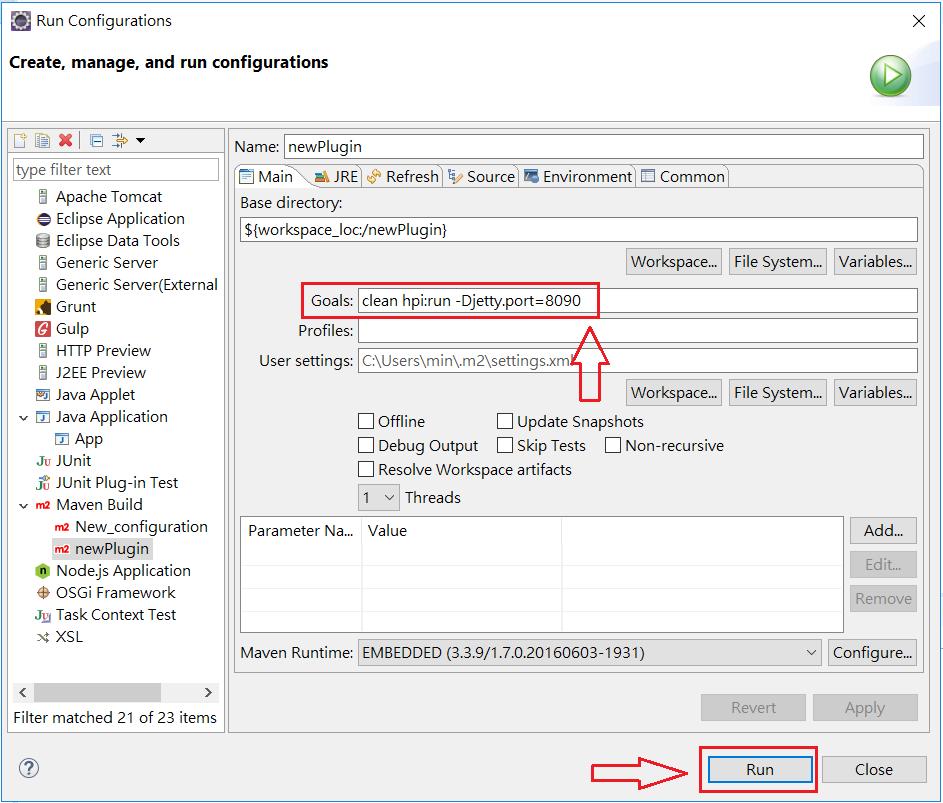Select the New_configuration Maven build entry
The width and height of the screenshot is (943, 803).
tap(141, 527)
